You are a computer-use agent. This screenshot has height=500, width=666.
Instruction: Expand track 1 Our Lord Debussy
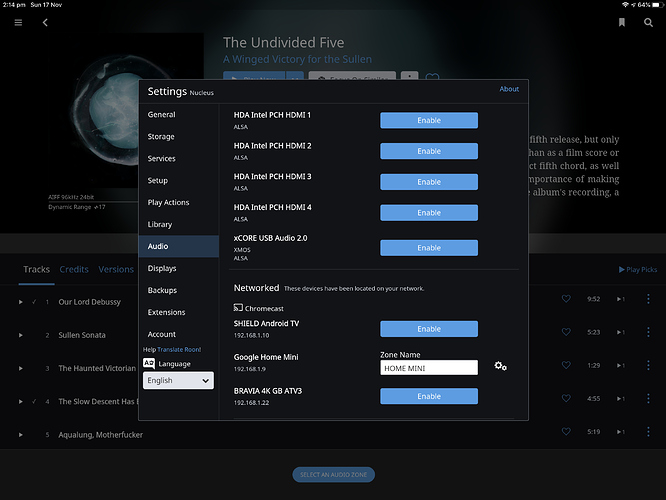(x=20, y=302)
